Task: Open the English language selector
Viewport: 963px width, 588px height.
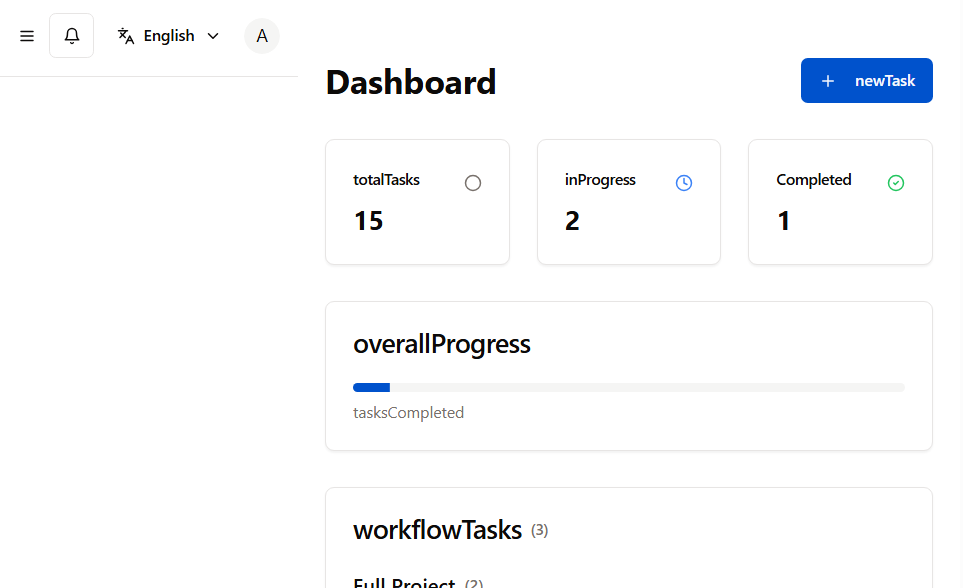Action: pos(169,36)
